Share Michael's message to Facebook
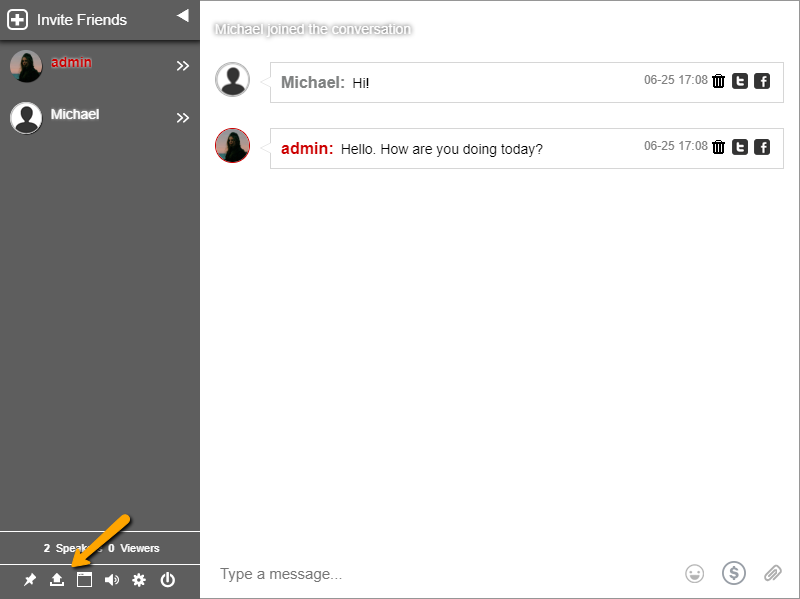Viewport: 800px width, 599px height. coord(762,81)
